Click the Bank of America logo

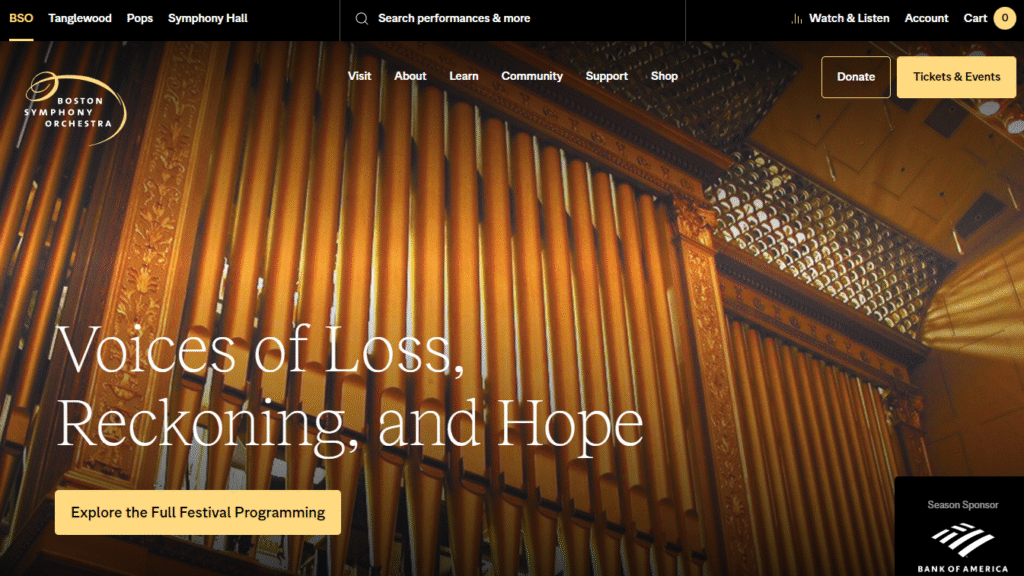(x=963, y=549)
